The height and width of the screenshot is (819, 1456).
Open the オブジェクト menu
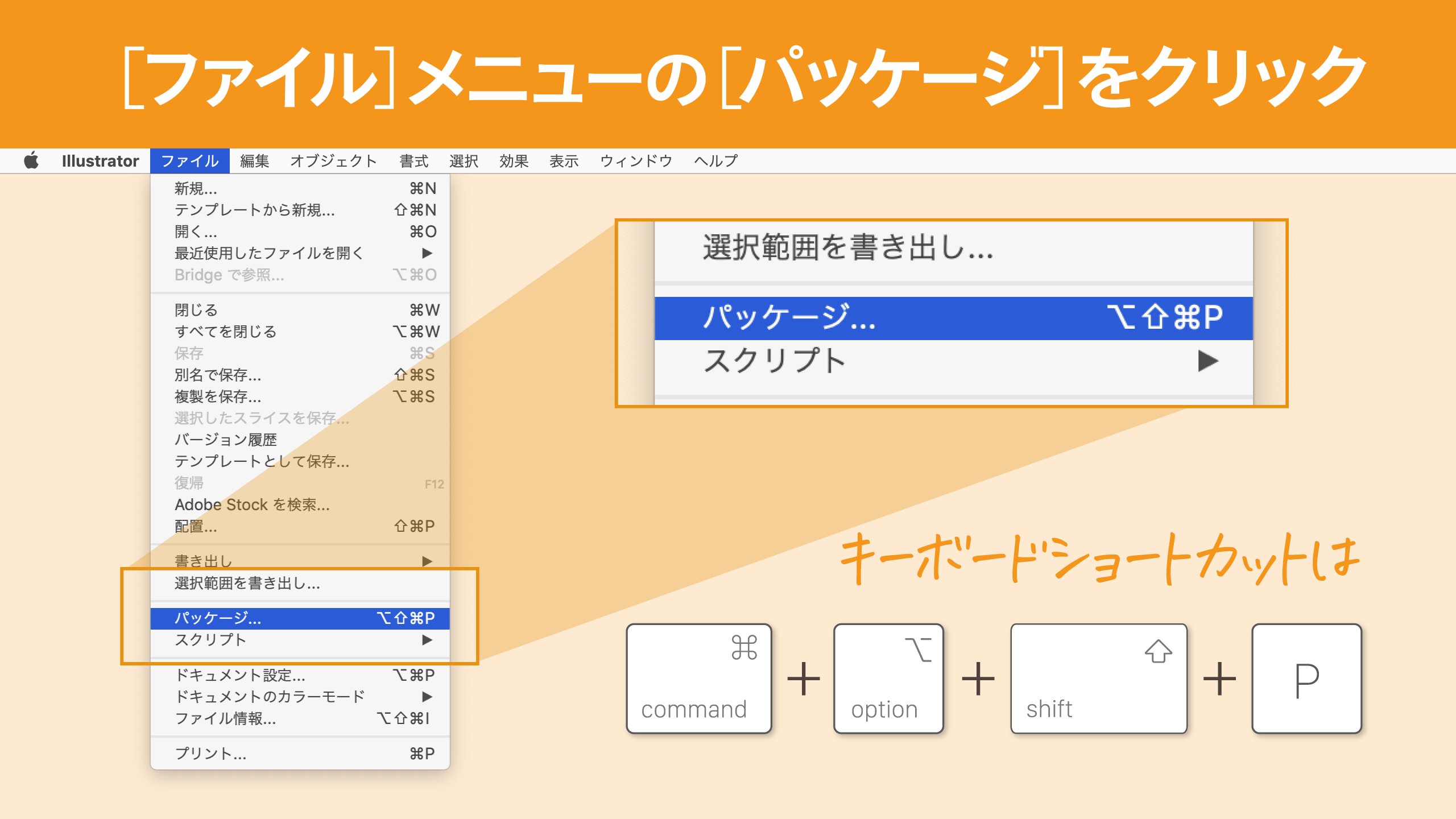333,161
